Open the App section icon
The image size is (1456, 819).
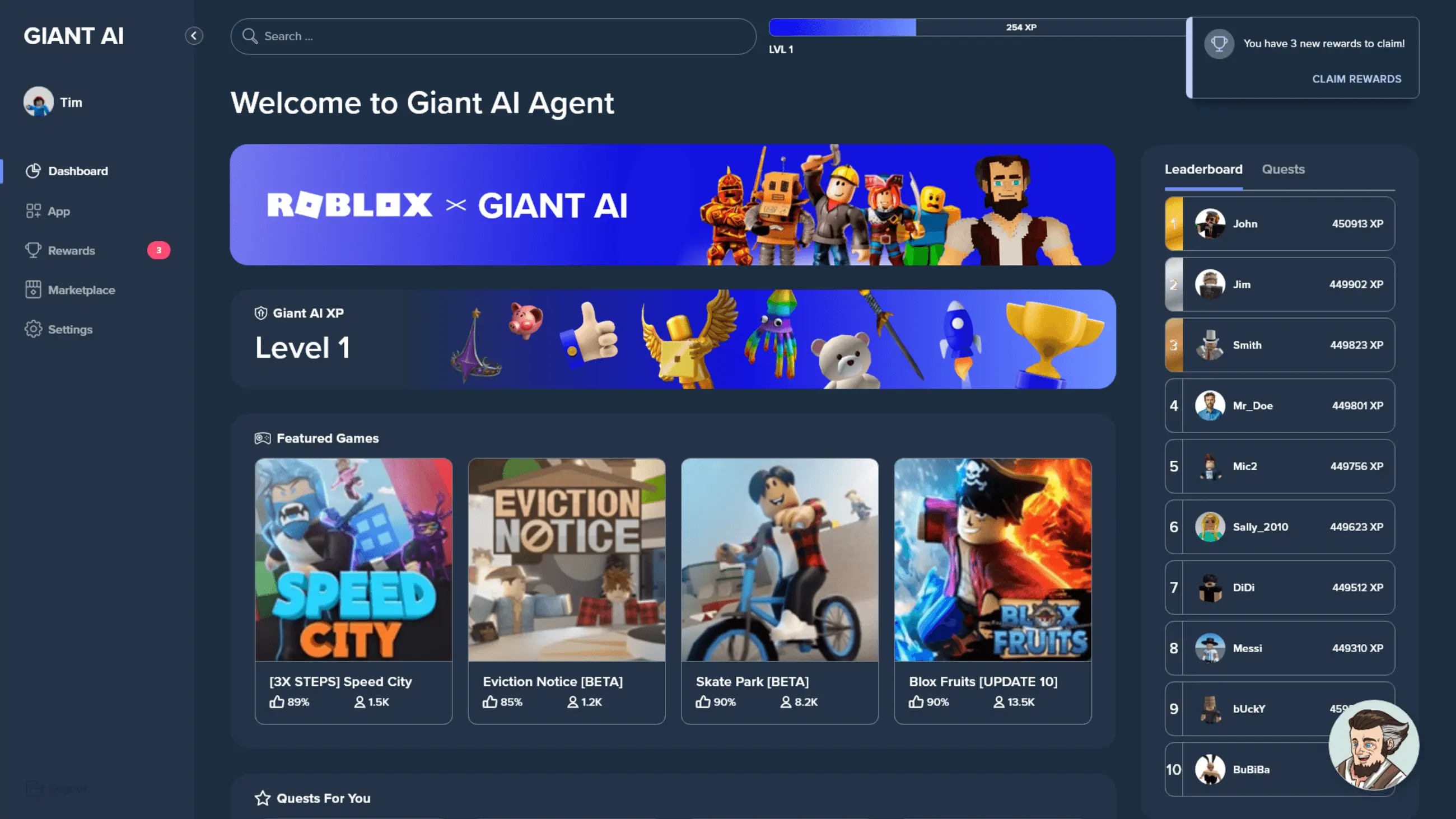click(34, 211)
